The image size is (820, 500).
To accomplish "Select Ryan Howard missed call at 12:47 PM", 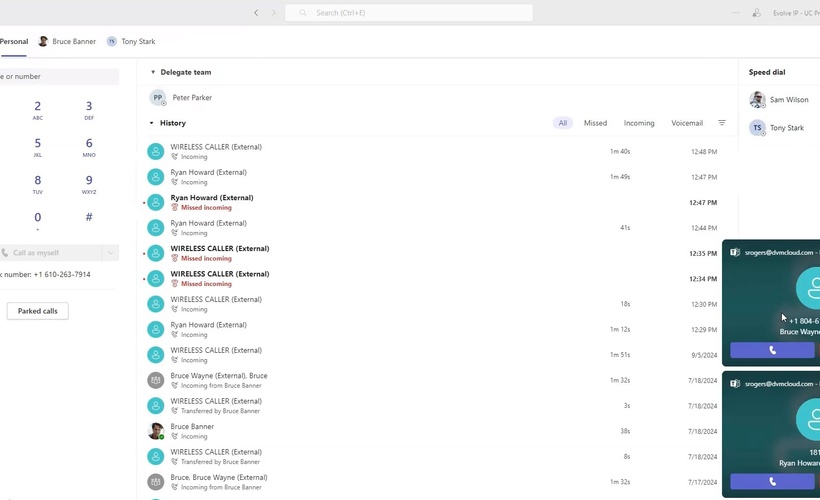I will coord(437,202).
